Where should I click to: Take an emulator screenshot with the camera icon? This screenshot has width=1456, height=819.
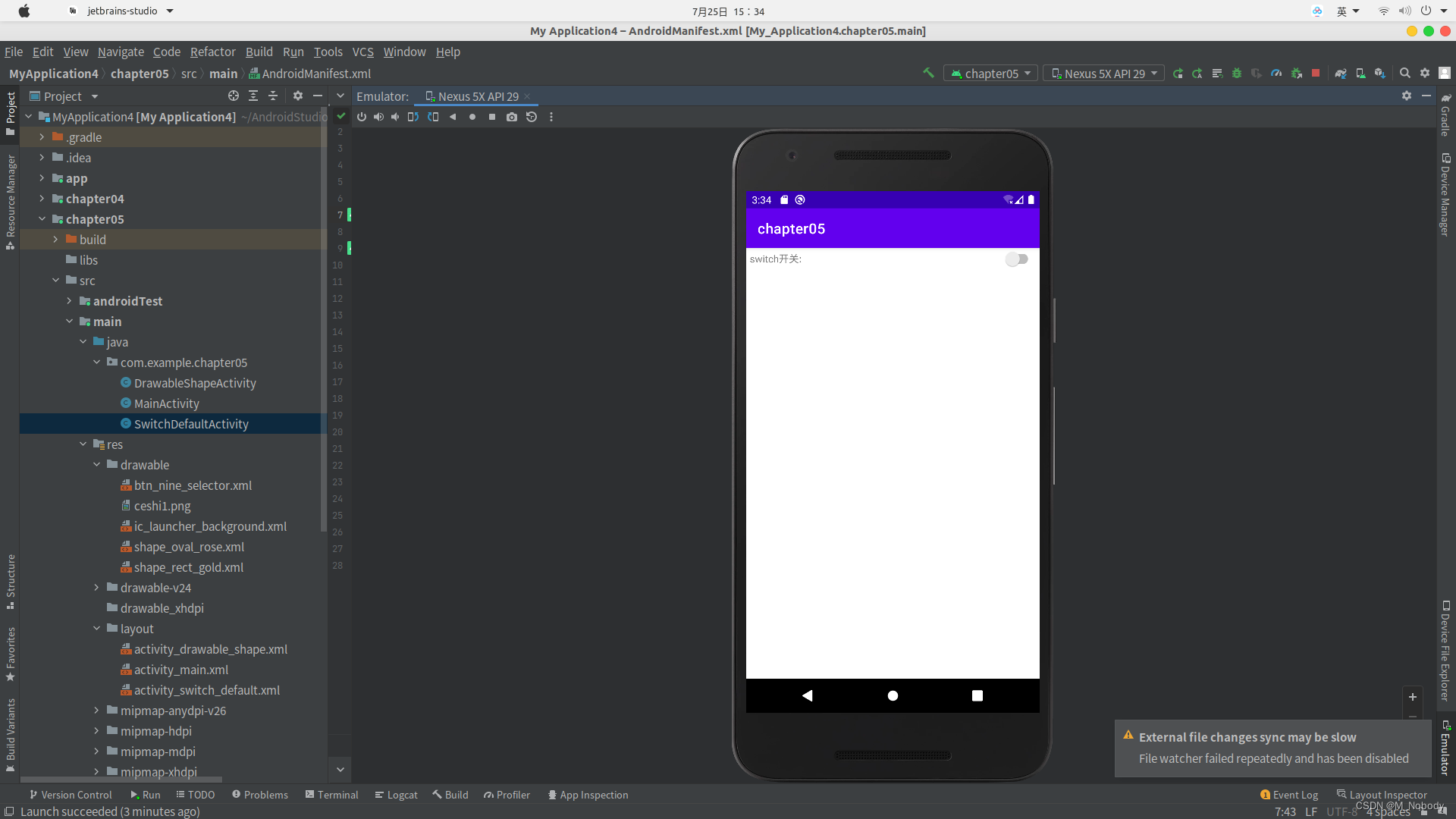[x=512, y=117]
